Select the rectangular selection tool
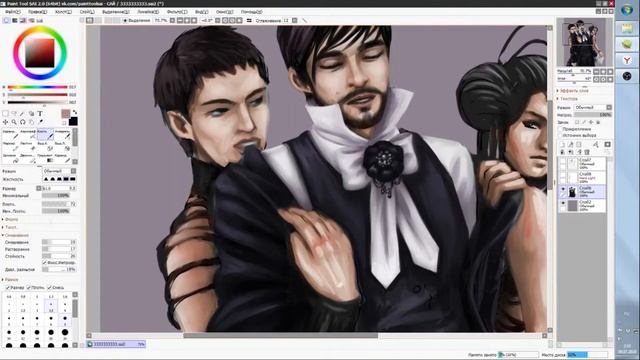This screenshot has width=640, height=360. coord(5,114)
